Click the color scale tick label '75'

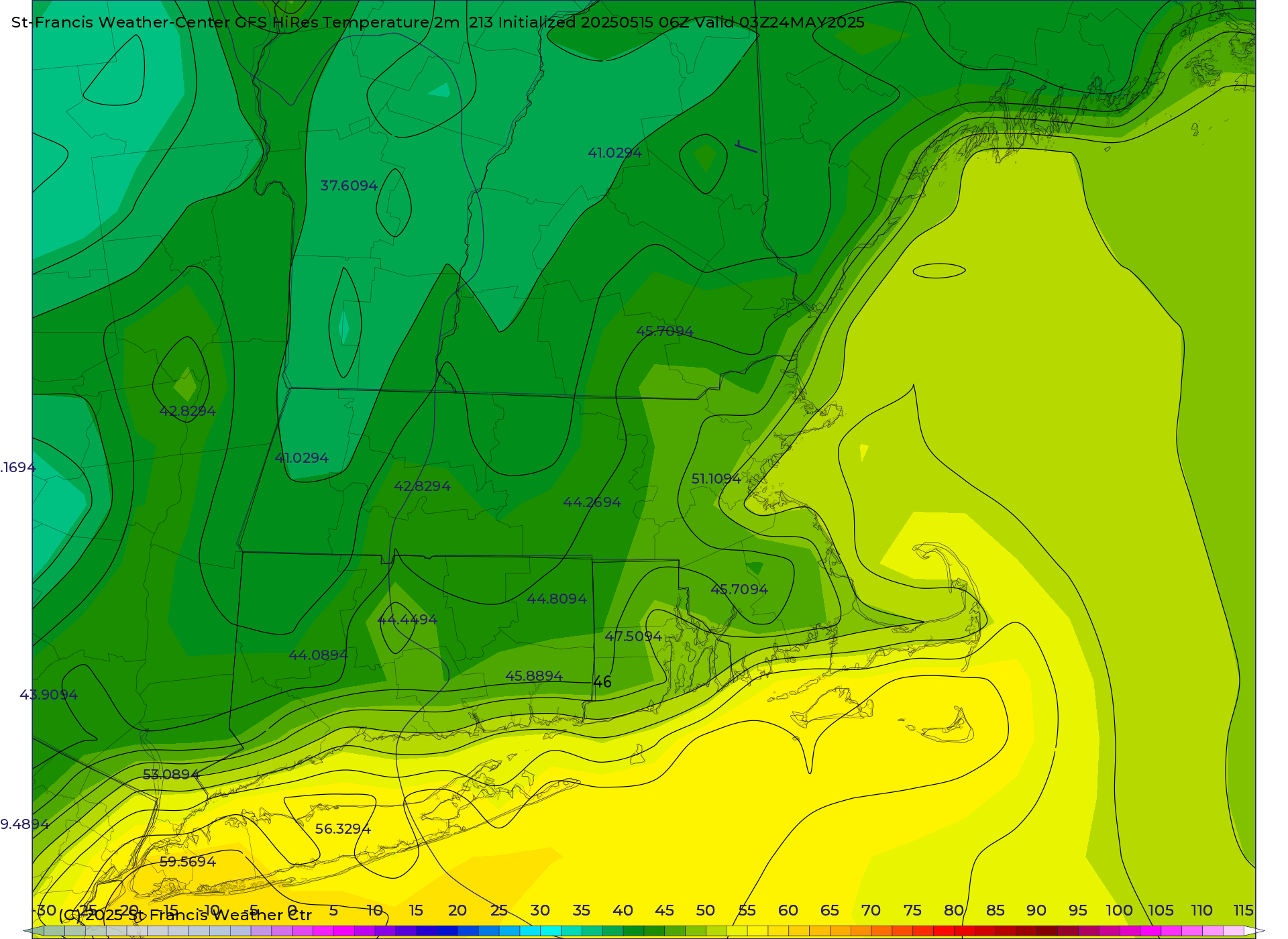pyautogui.click(x=912, y=910)
